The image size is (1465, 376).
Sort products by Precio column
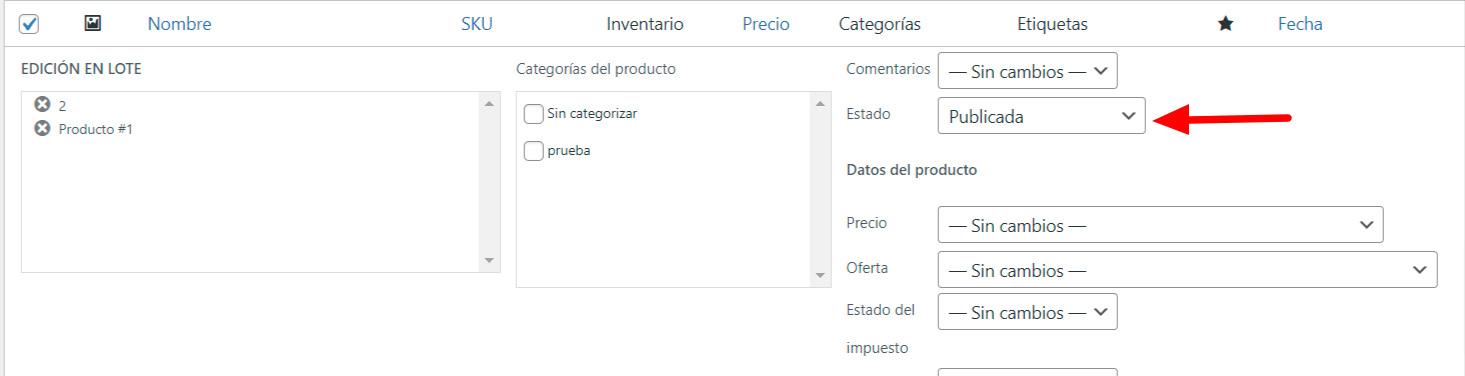tap(766, 24)
